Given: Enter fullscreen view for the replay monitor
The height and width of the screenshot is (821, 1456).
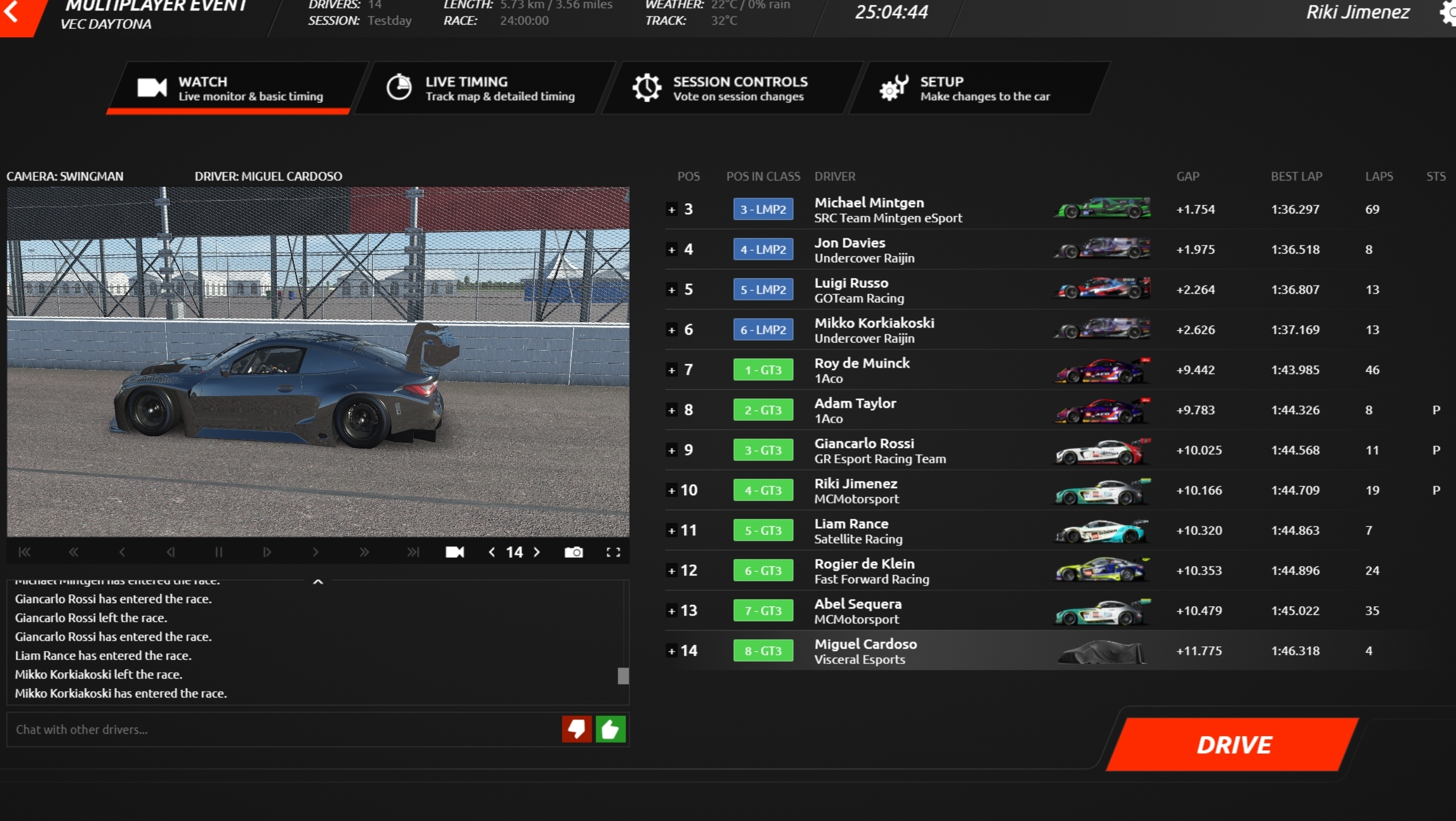Looking at the screenshot, I should coord(613,552).
